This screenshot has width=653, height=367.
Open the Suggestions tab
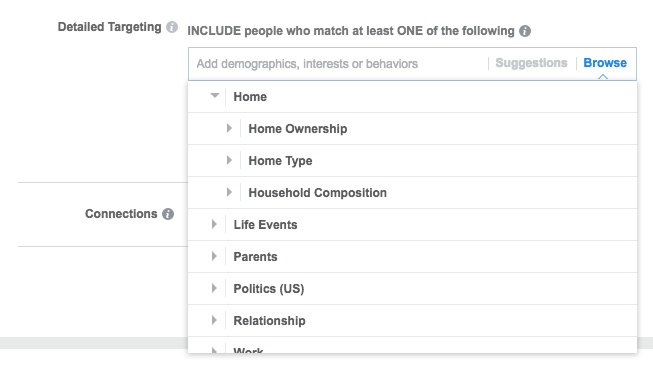[531, 63]
